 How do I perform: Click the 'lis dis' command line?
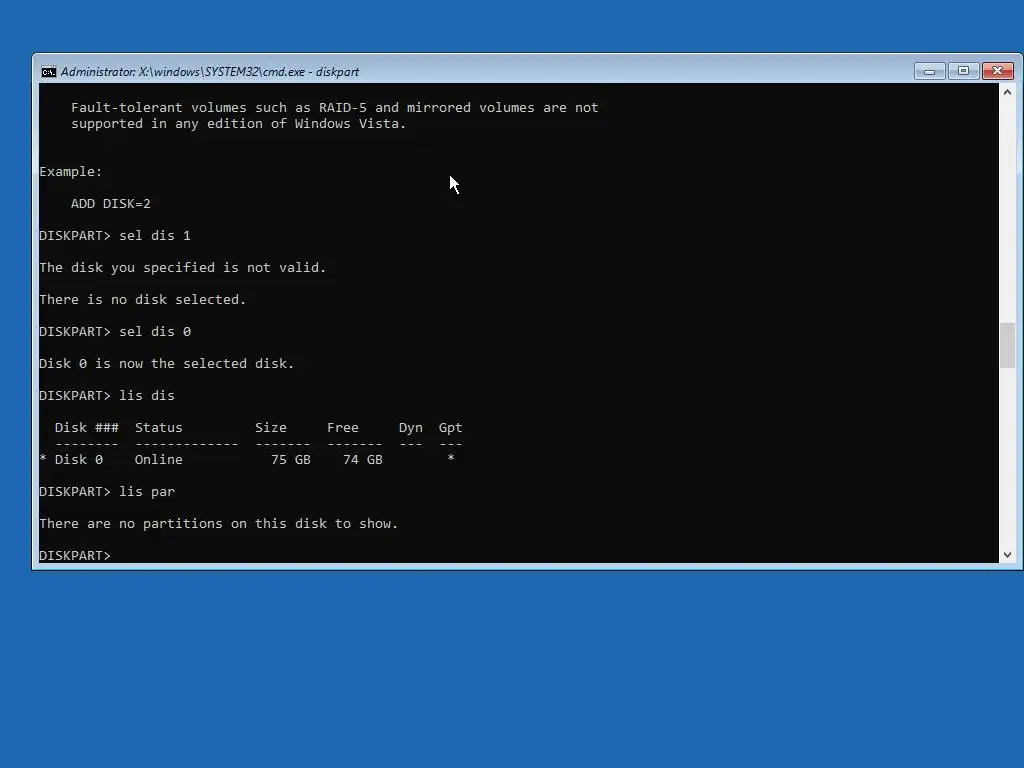click(107, 396)
